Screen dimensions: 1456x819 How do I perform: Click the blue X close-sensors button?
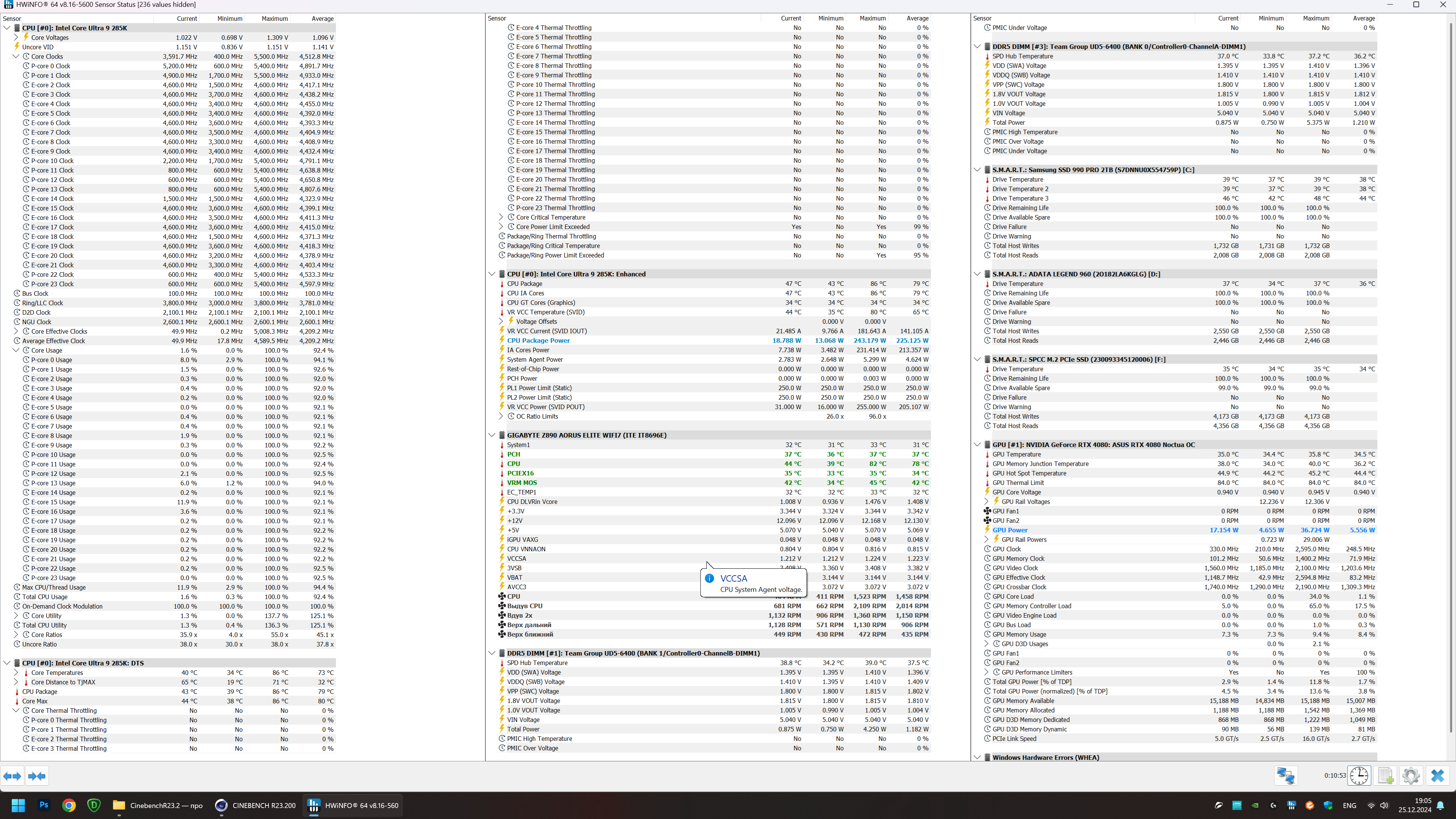1437,775
